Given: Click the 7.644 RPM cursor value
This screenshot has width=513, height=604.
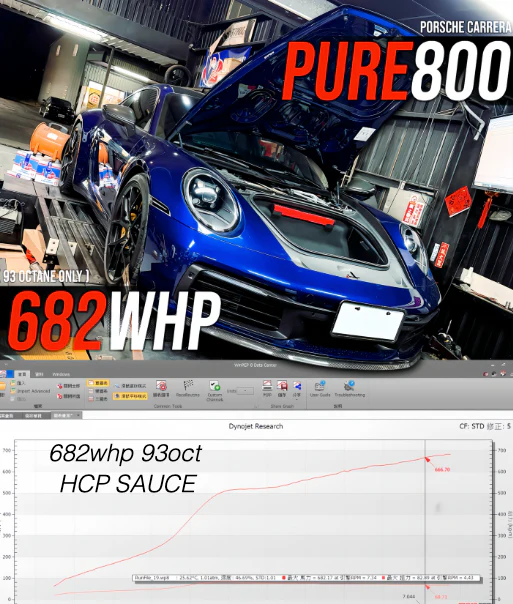Looking at the screenshot, I should pos(409,597).
